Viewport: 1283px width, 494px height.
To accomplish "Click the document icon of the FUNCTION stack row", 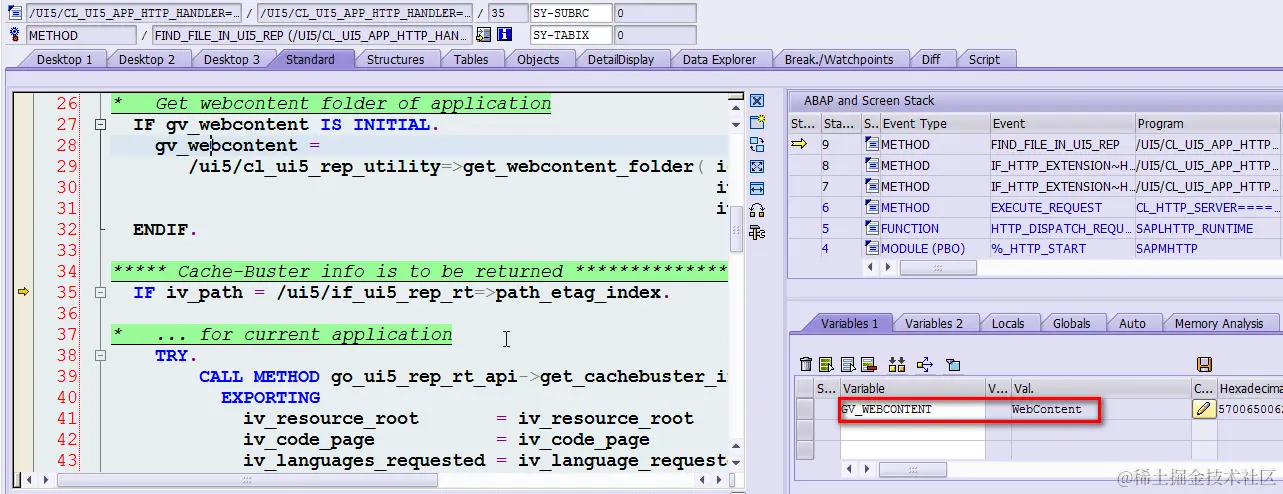I will (x=871, y=229).
